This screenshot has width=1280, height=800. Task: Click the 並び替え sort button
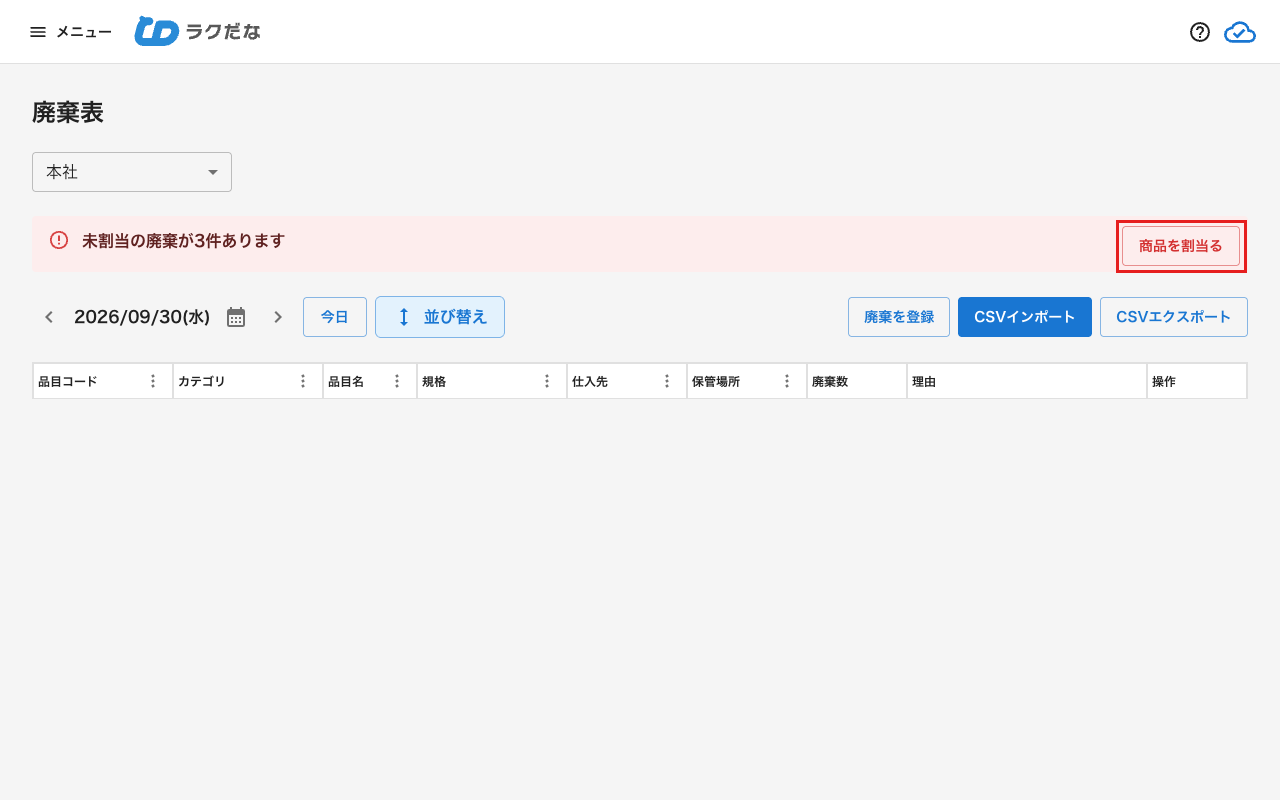click(440, 317)
